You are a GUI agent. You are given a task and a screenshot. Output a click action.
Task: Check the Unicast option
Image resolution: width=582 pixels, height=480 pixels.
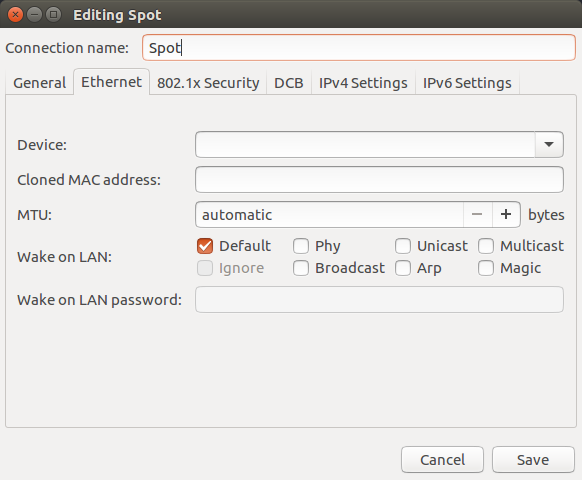403,246
